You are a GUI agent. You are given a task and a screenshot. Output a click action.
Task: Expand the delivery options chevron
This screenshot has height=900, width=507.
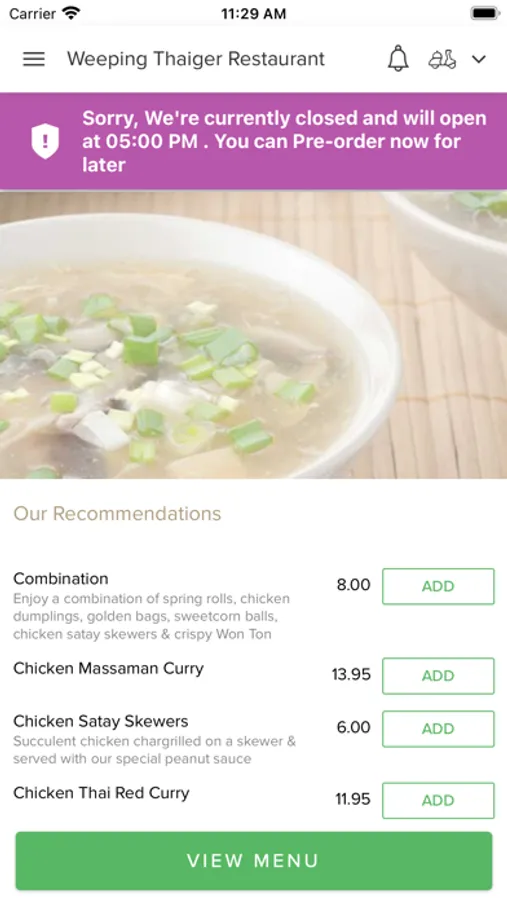pos(479,59)
